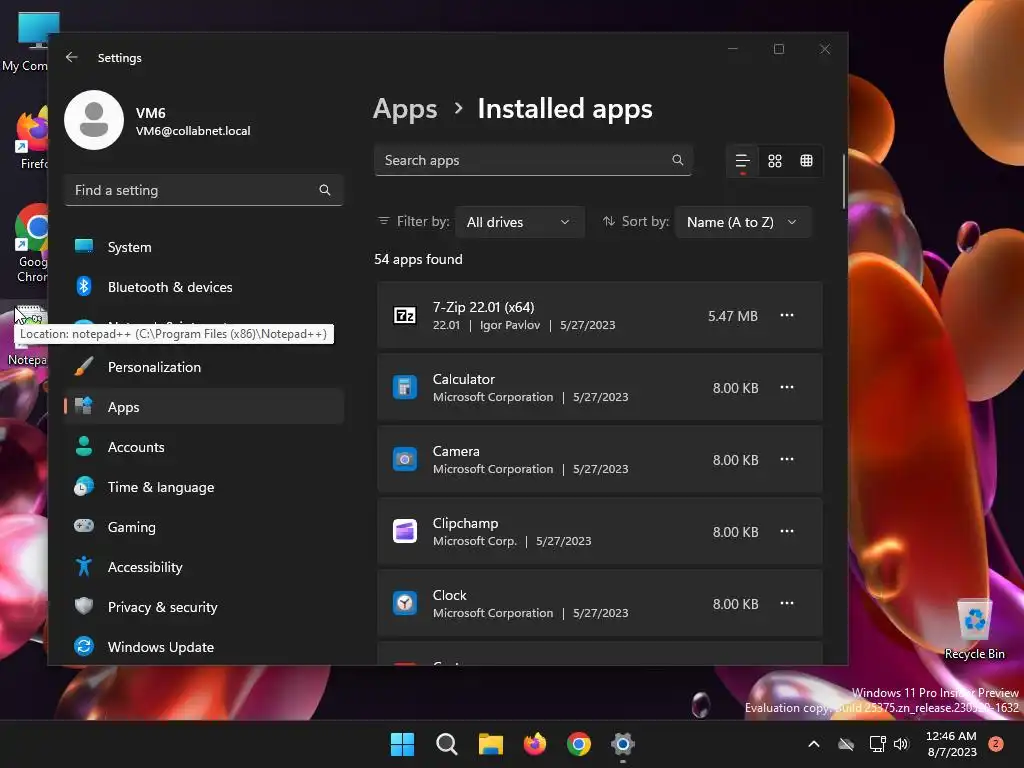Screen dimensions: 1024x768
Task: Open Personalization settings
Action: (x=204, y=367)
